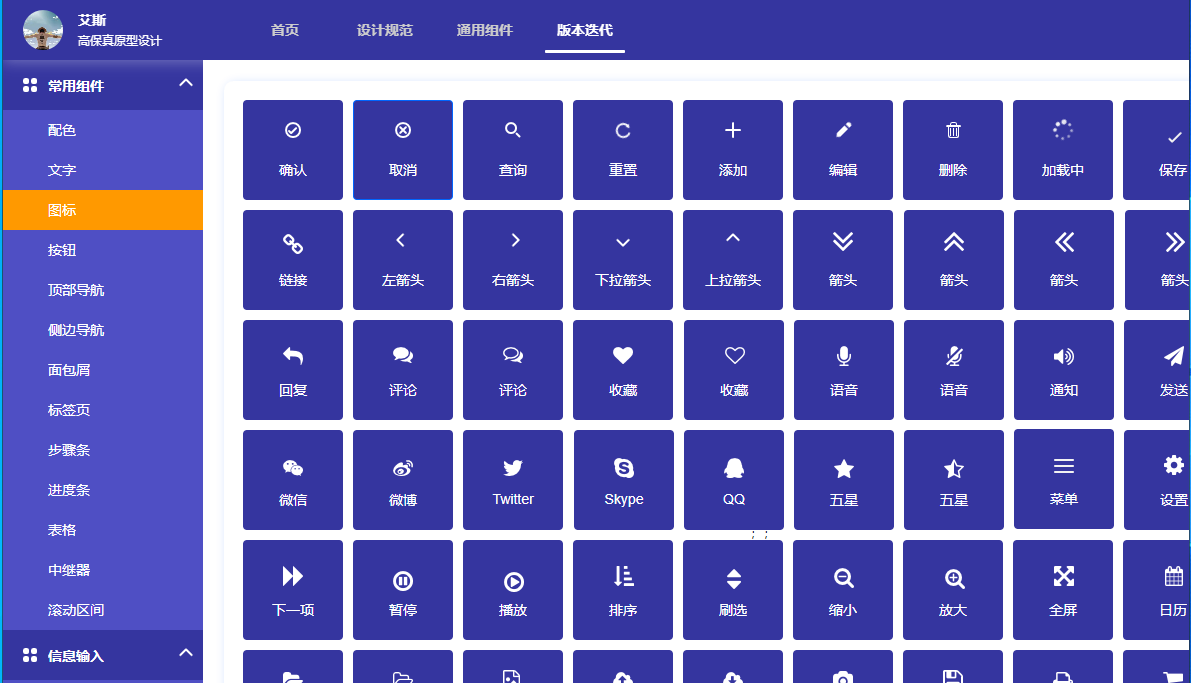Select the 暂停 pause icon tile
1191x683 pixels.
click(403, 590)
